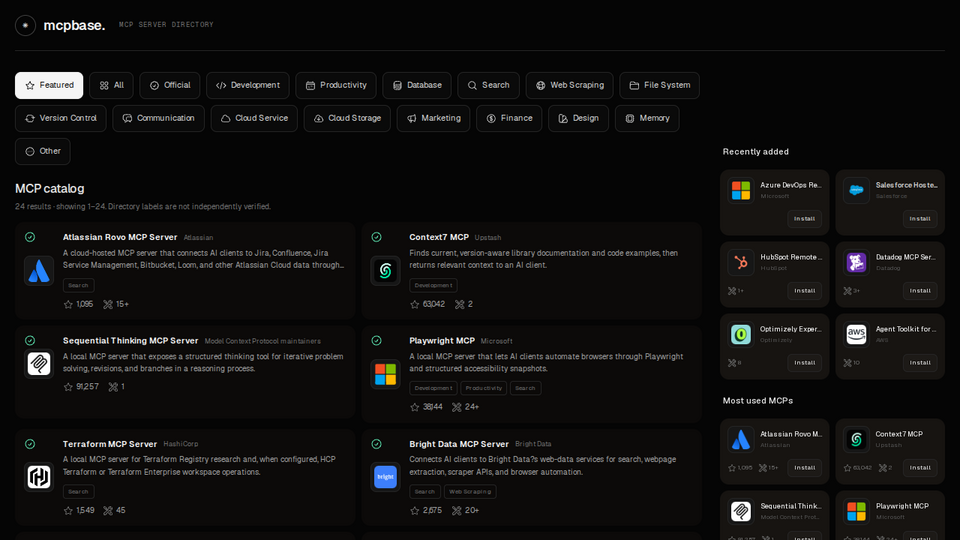This screenshot has width=960, height=540.
Task: Install Optimizely Experimentation MCP
Action: pyautogui.click(x=804, y=362)
